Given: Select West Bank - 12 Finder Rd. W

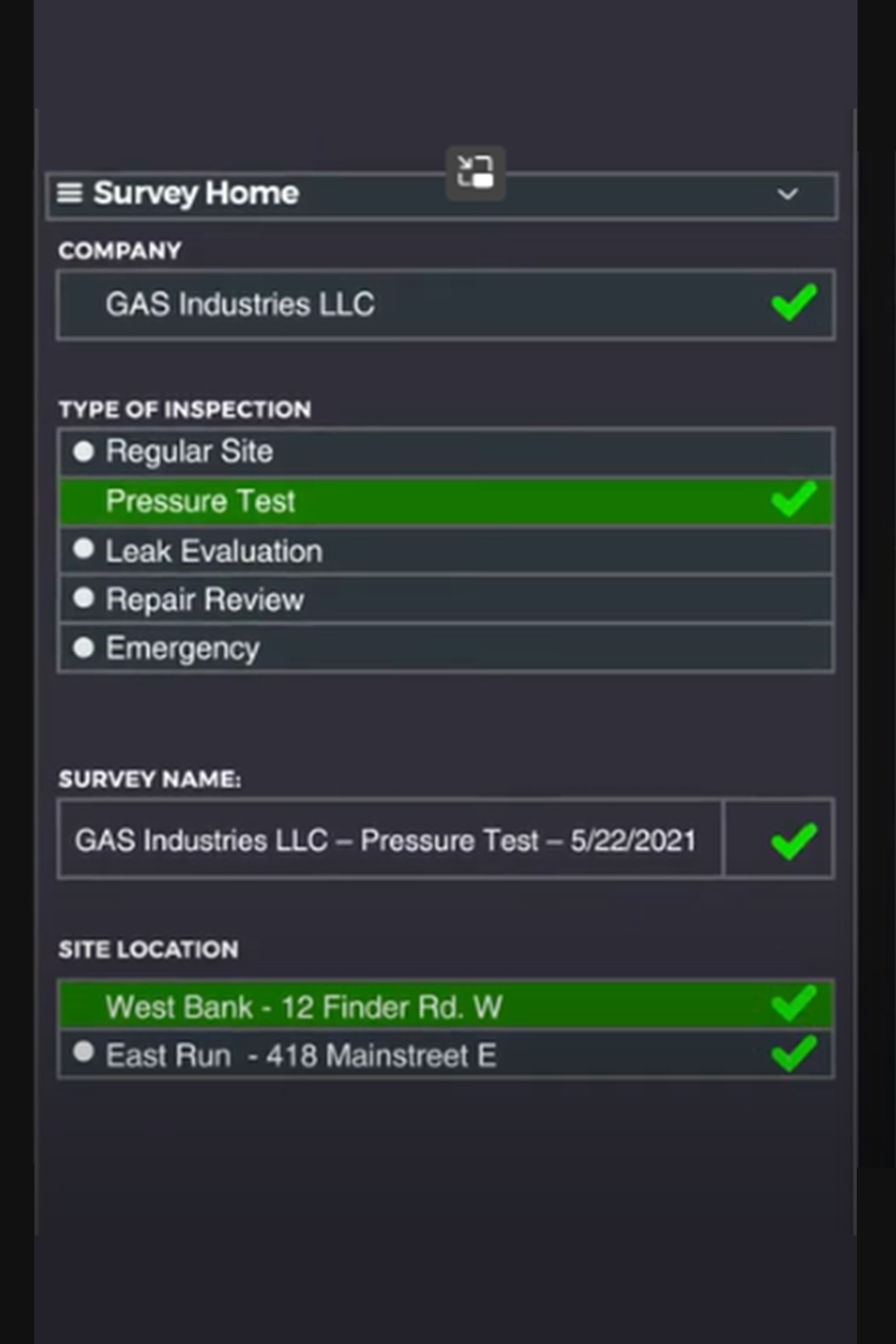Looking at the screenshot, I should 446,1005.
